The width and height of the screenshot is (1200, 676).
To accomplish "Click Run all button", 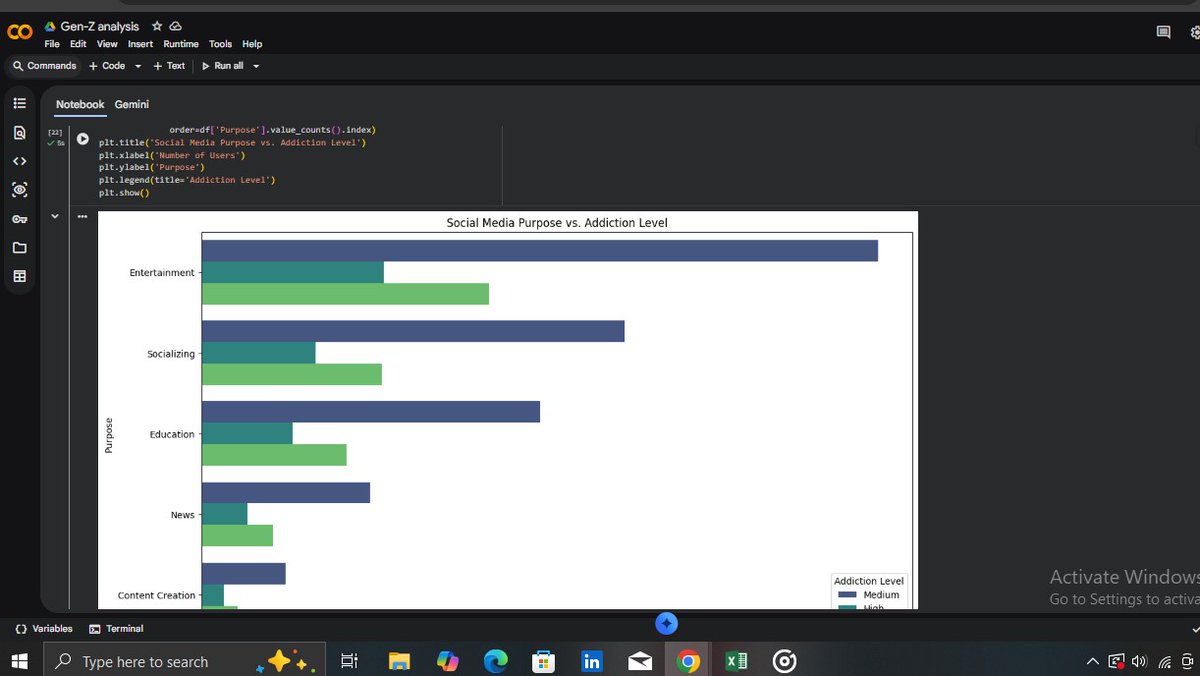I will point(222,66).
